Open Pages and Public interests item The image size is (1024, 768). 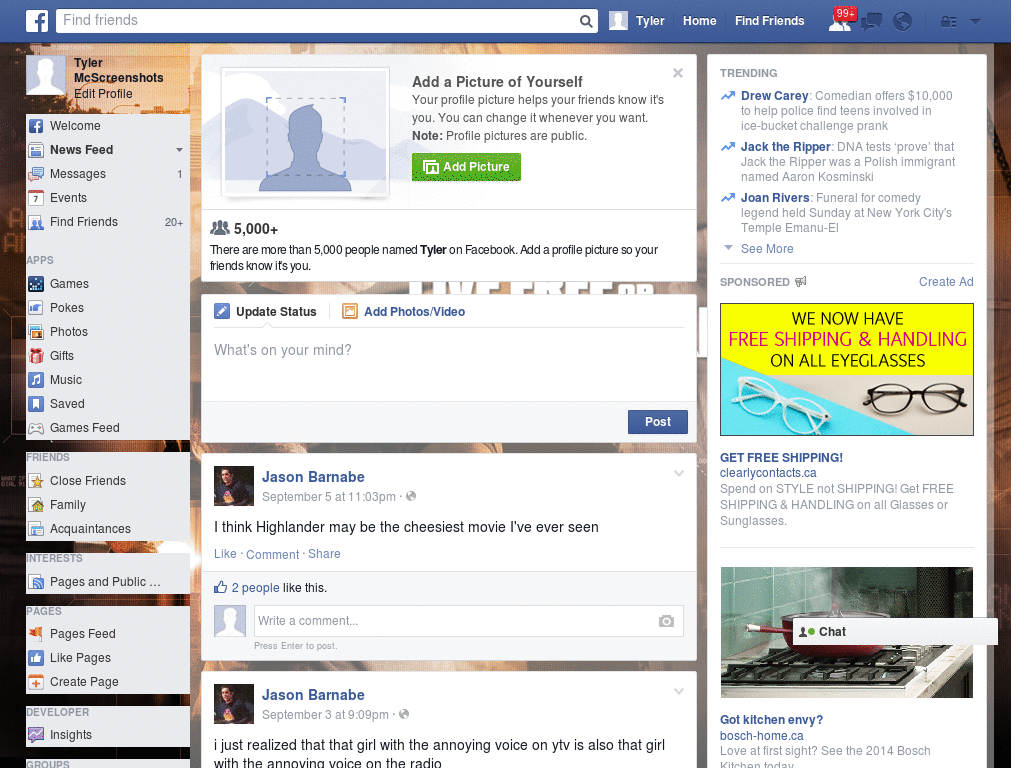pos(108,582)
